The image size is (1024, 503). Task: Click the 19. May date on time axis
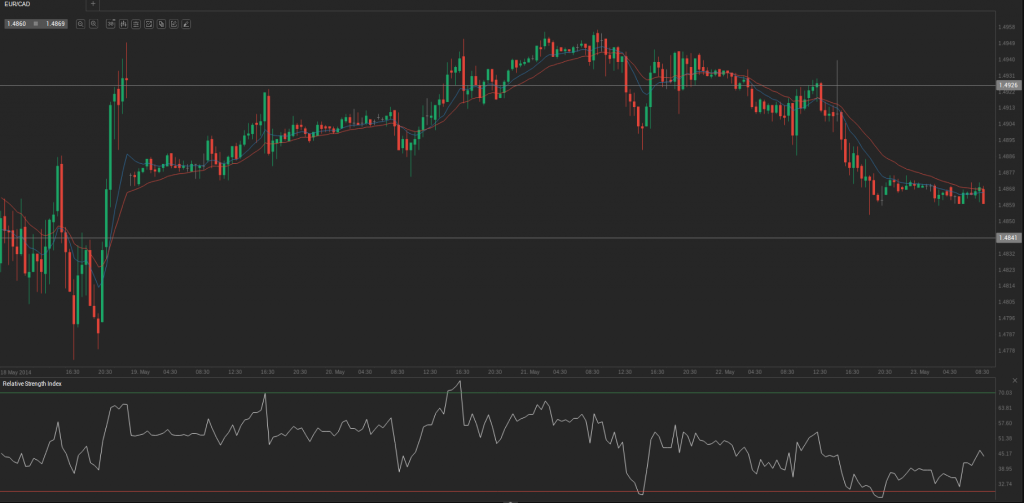[138, 371]
